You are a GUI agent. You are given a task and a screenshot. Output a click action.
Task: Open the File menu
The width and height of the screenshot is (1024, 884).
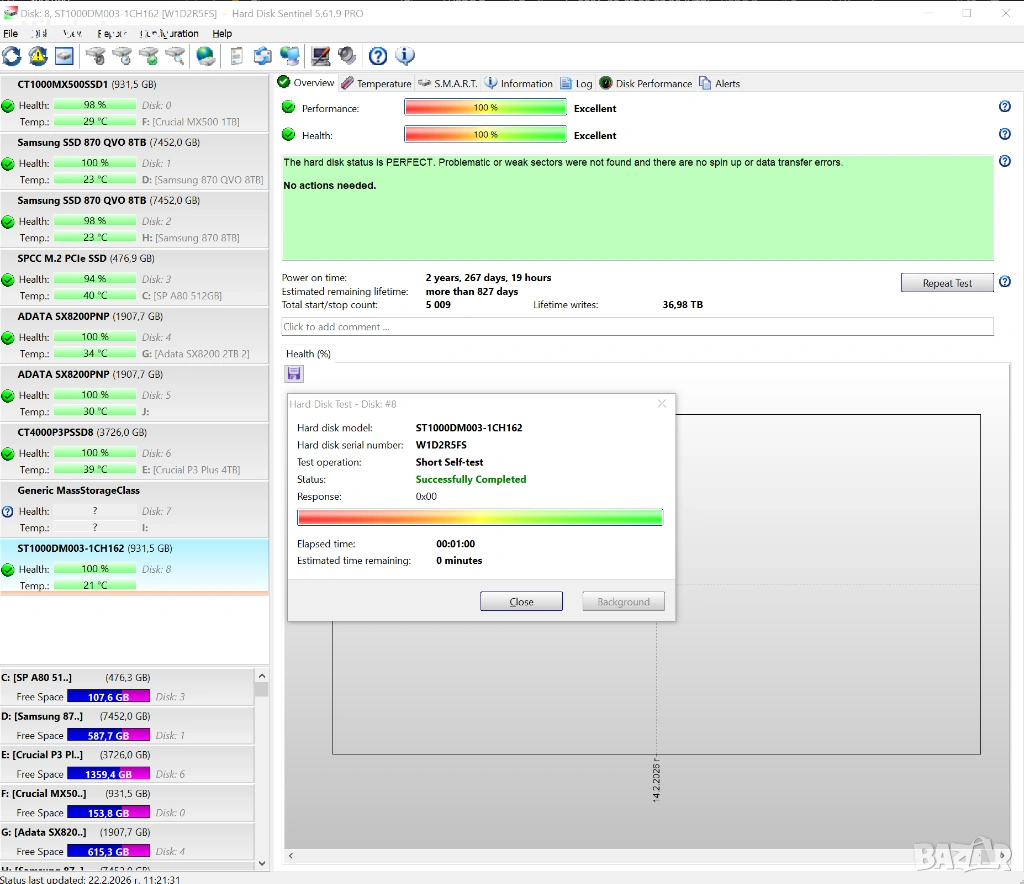pos(11,33)
